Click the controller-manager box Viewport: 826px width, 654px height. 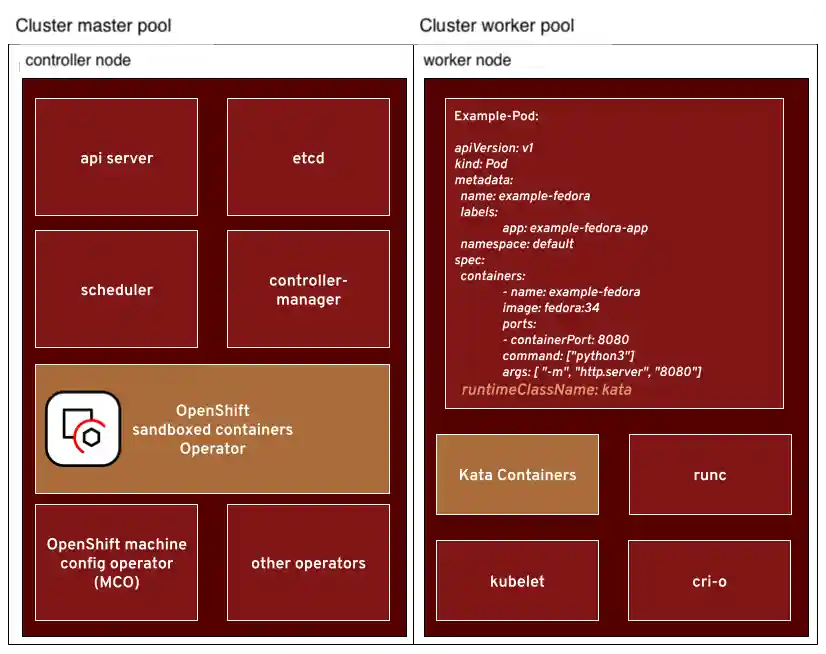[x=308, y=289]
